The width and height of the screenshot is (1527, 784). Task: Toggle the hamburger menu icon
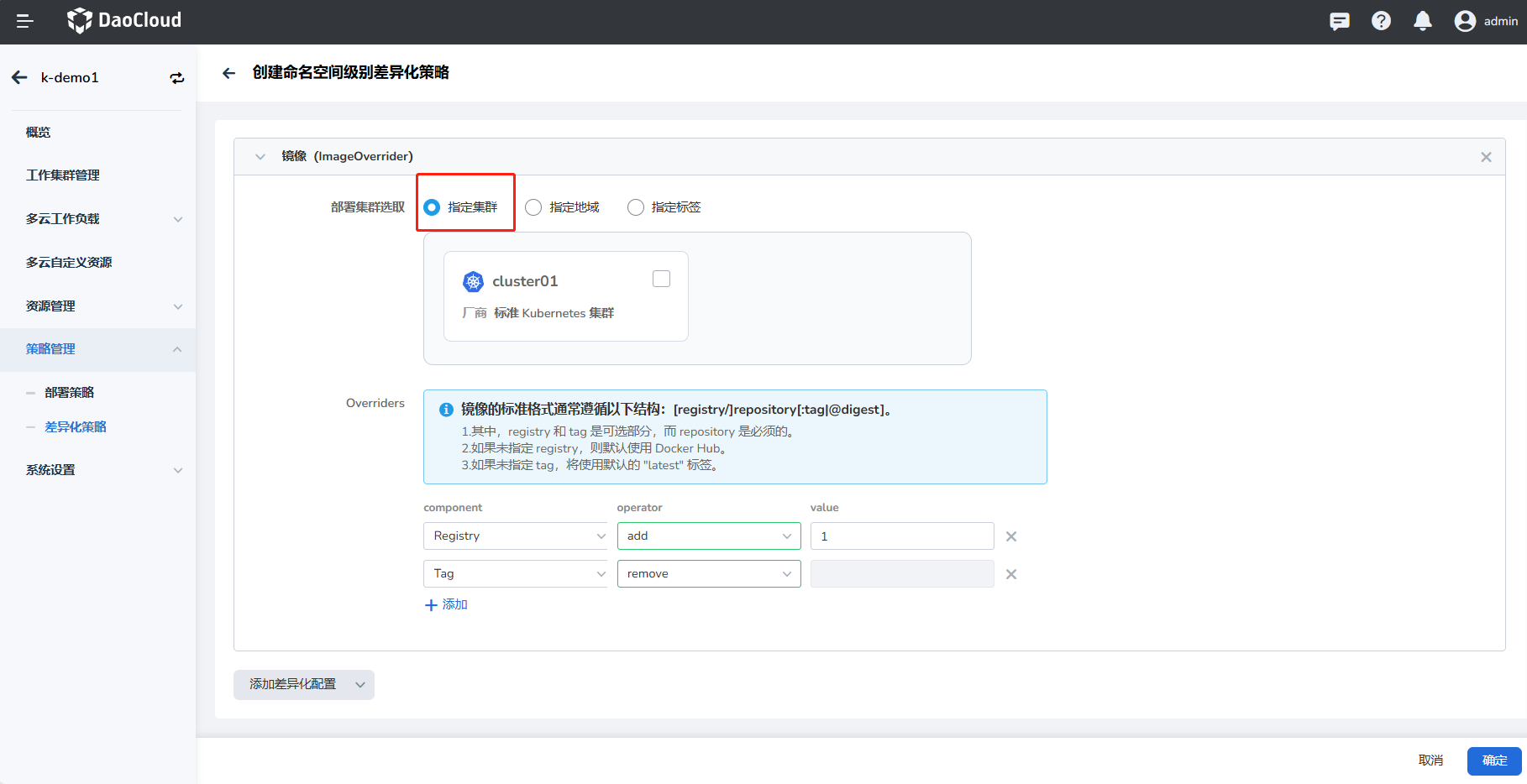tap(24, 21)
